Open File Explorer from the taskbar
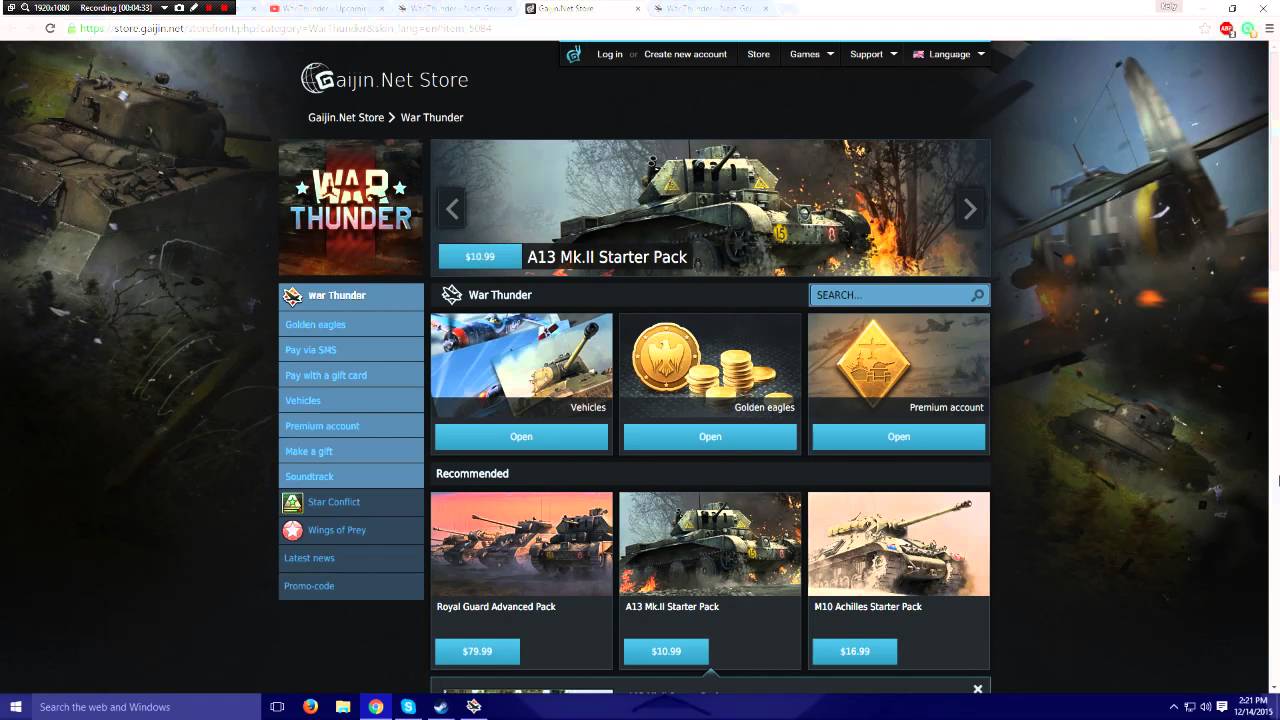The height and width of the screenshot is (720, 1280). (343, 707)
